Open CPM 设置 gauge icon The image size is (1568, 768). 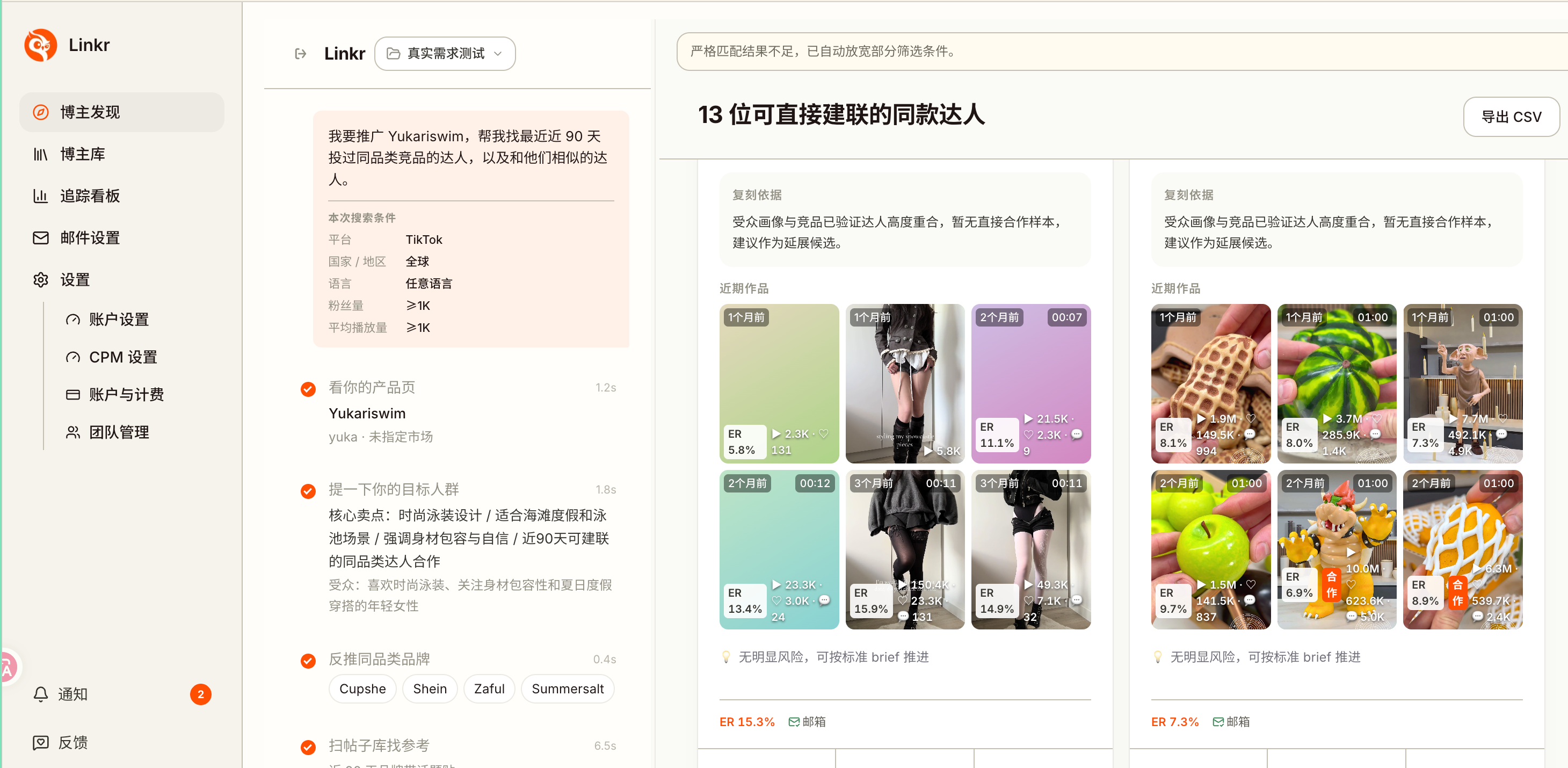tap(73, 357)
